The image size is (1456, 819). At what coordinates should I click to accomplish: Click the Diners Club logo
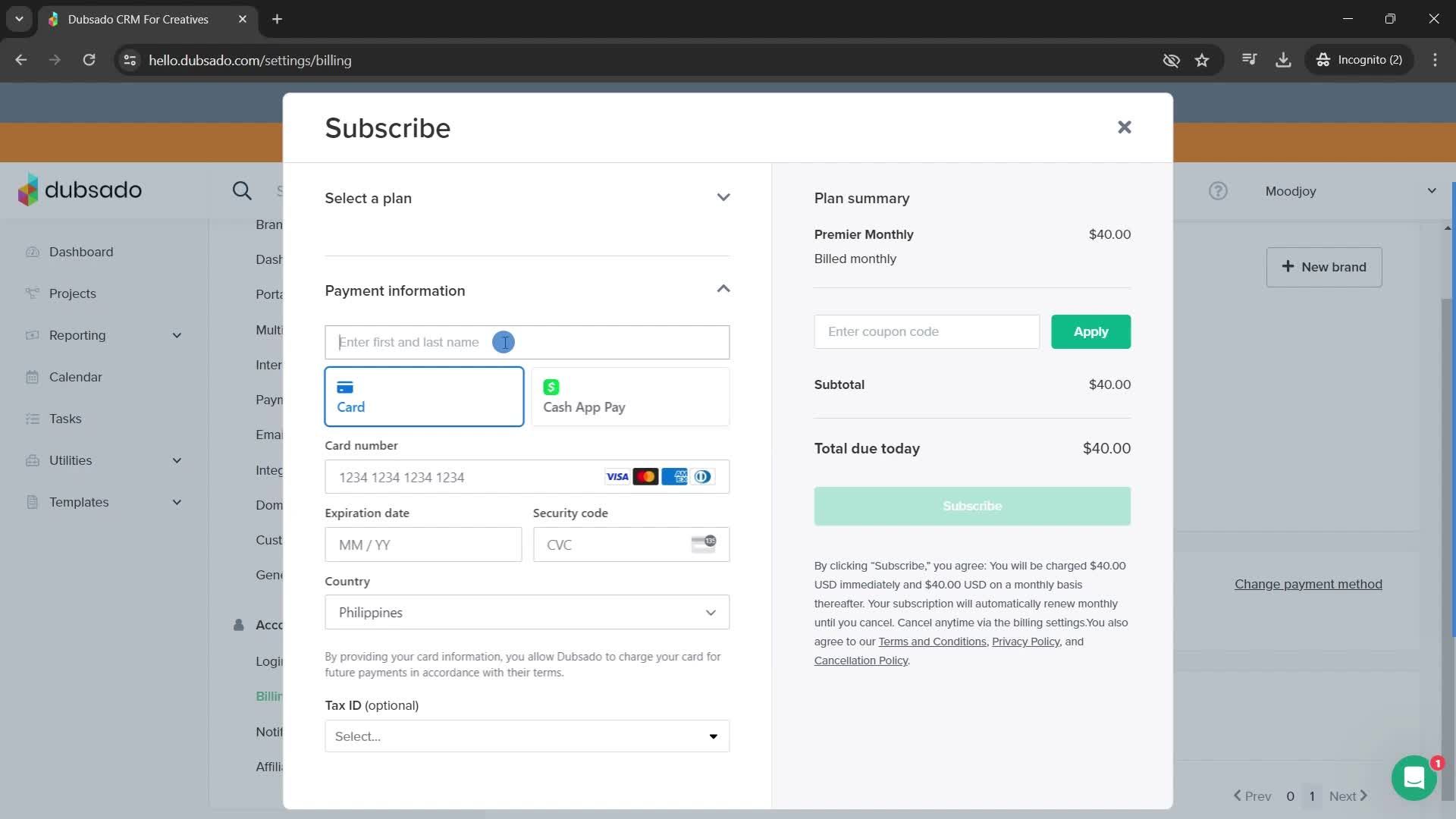coord(703,476)
